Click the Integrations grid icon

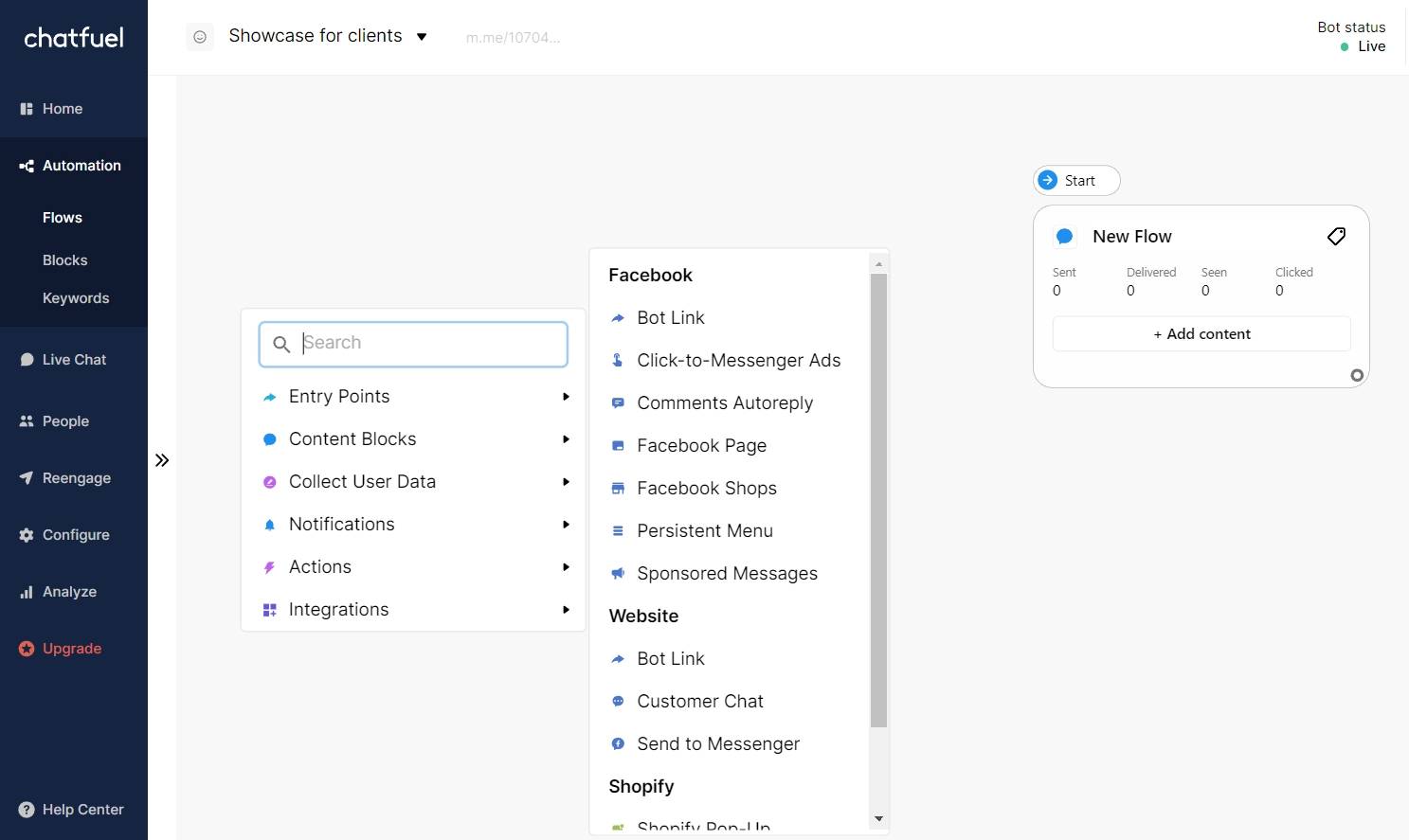tap(270, 610)
